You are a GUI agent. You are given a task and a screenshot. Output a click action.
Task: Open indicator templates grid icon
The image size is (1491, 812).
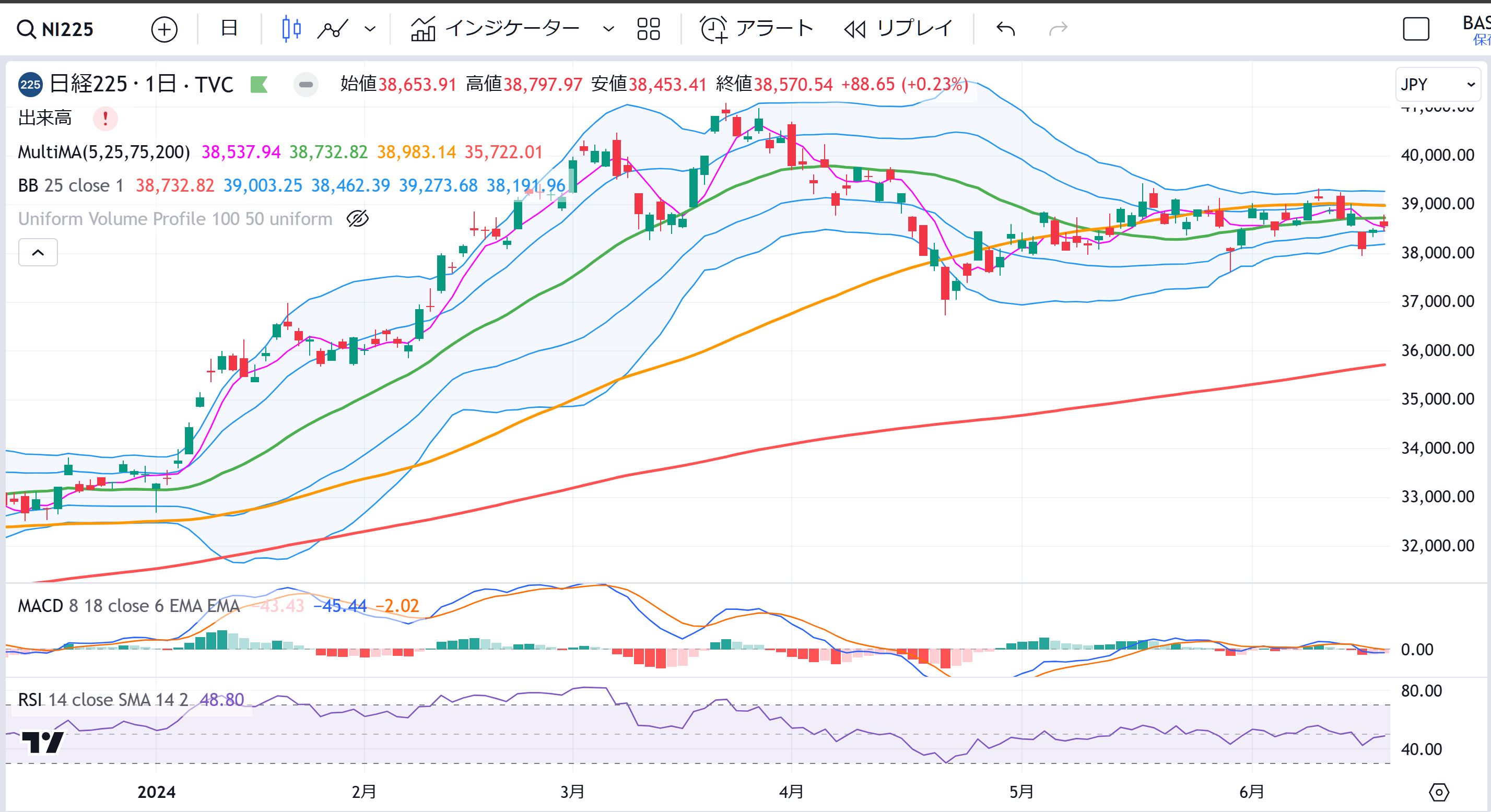point(648,29)
